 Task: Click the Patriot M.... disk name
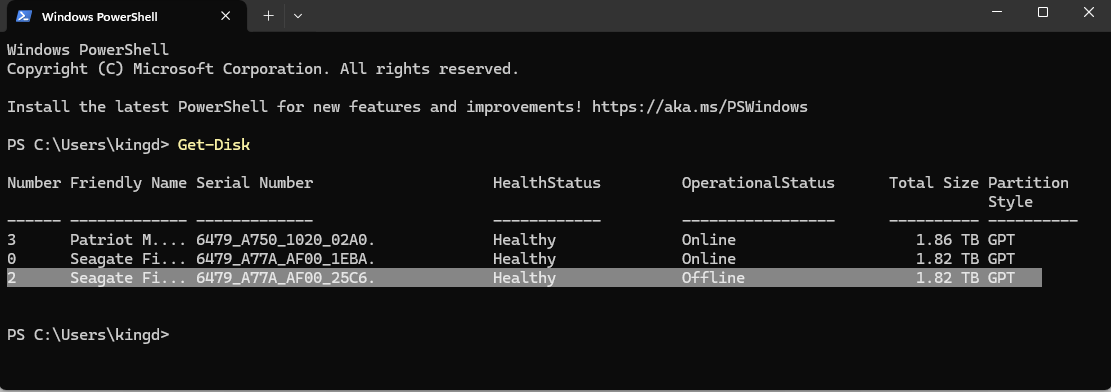[128, 240]
